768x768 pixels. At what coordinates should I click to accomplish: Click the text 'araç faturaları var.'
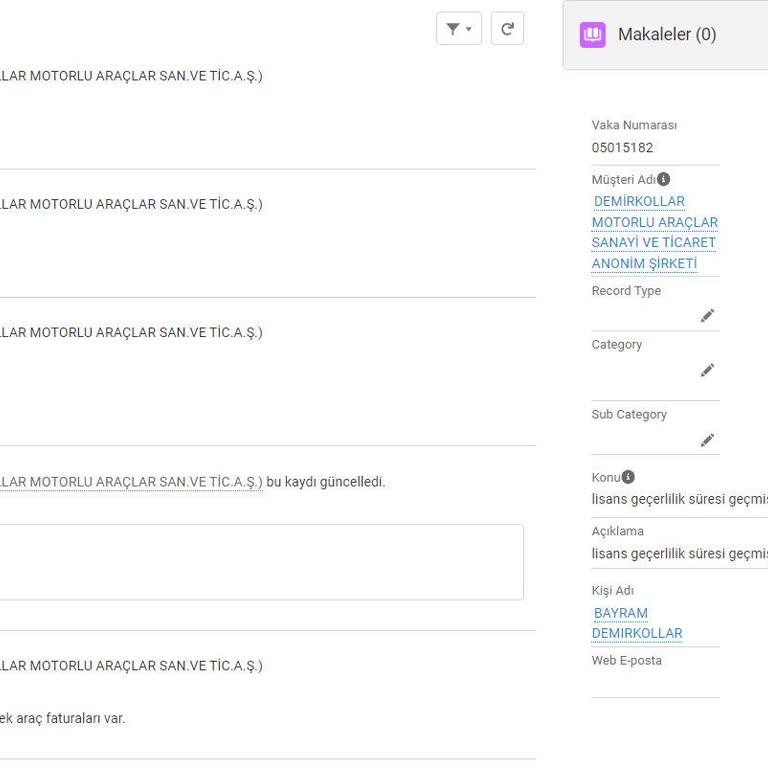tap(71, 719)
